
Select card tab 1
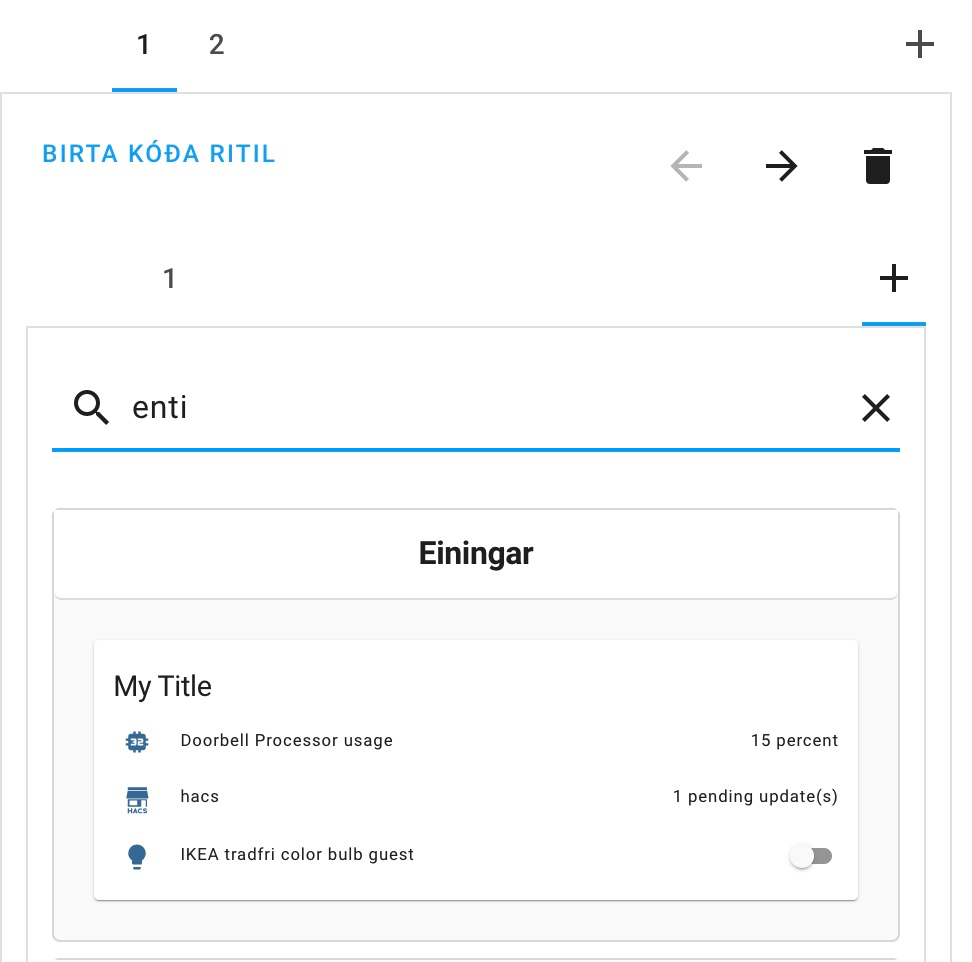169,279
